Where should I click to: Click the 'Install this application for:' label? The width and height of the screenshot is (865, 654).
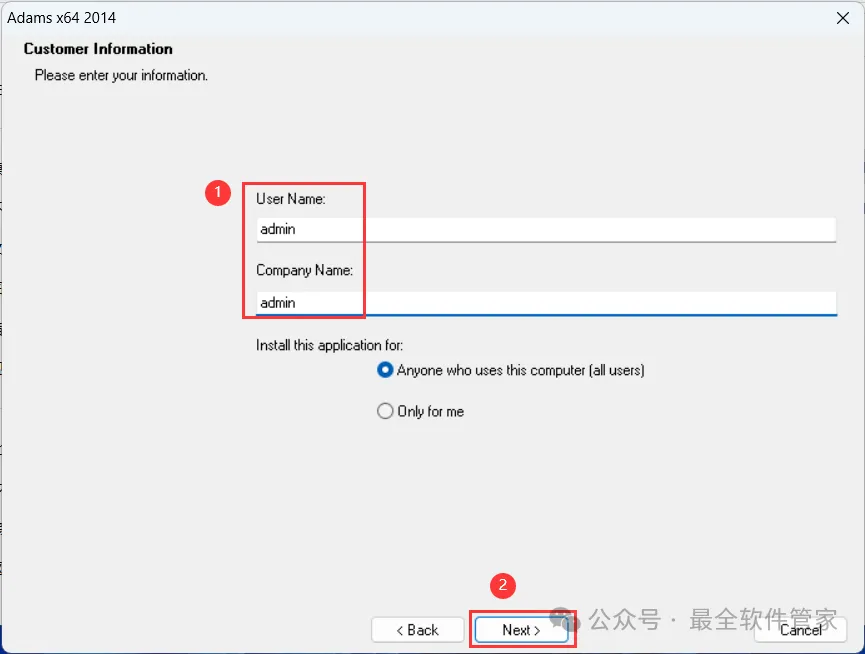coord(329,345)
